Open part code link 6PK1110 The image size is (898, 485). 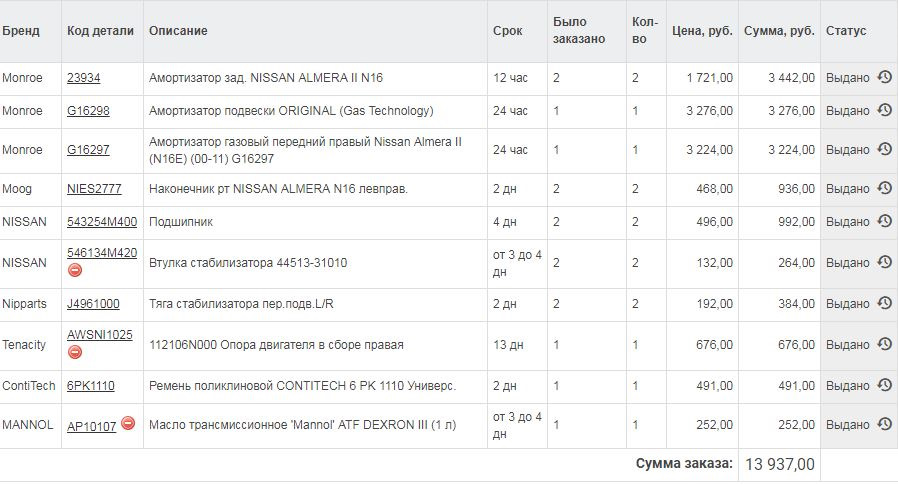coord(90,386)
